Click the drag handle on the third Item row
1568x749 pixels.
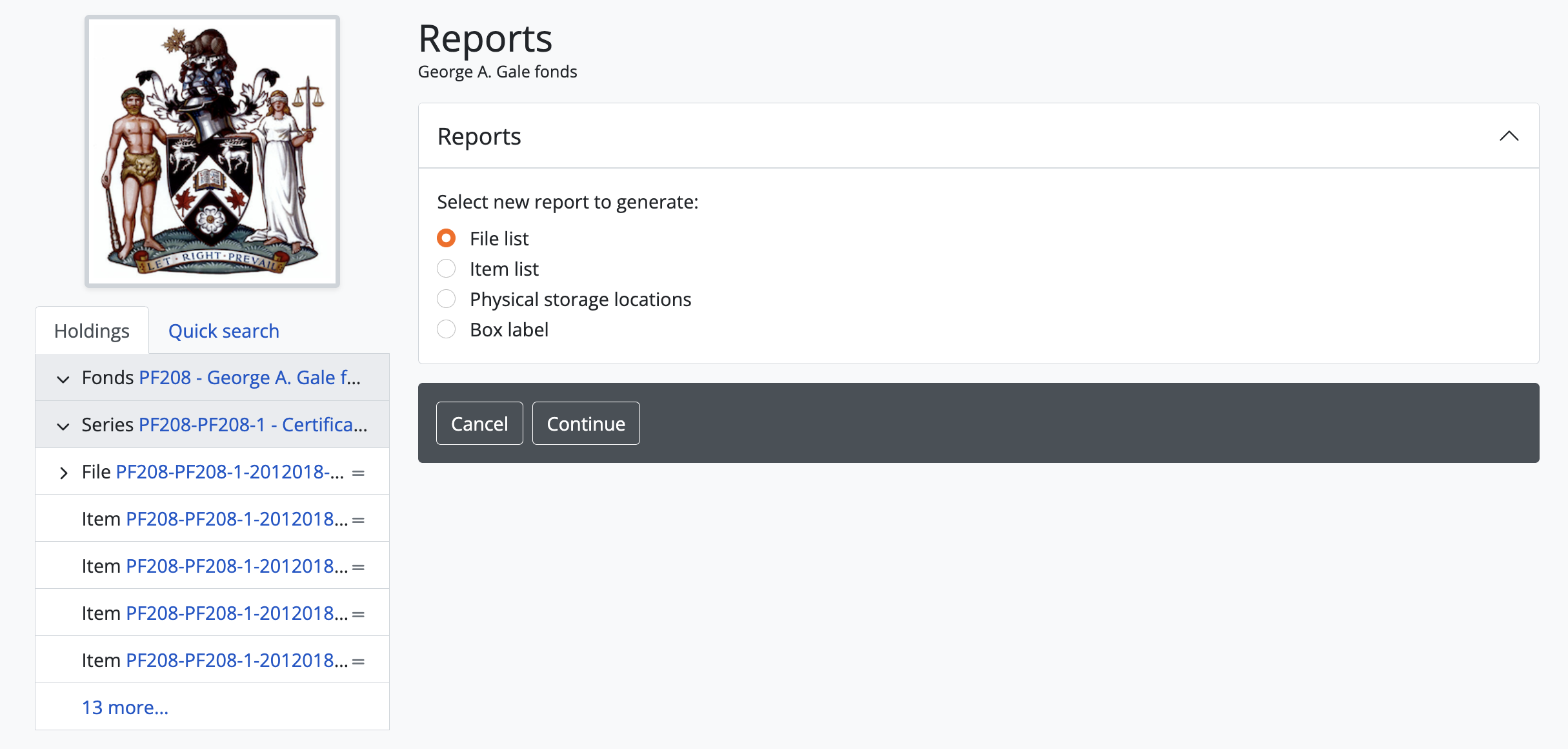tap(358, 614)
